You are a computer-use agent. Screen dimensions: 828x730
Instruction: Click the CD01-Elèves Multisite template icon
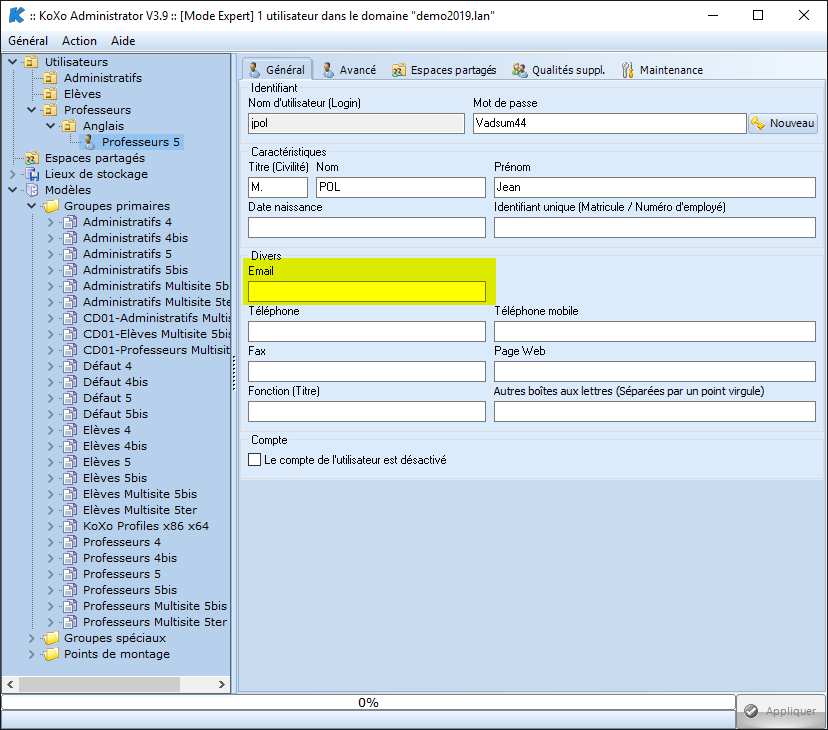click(70, 334)
